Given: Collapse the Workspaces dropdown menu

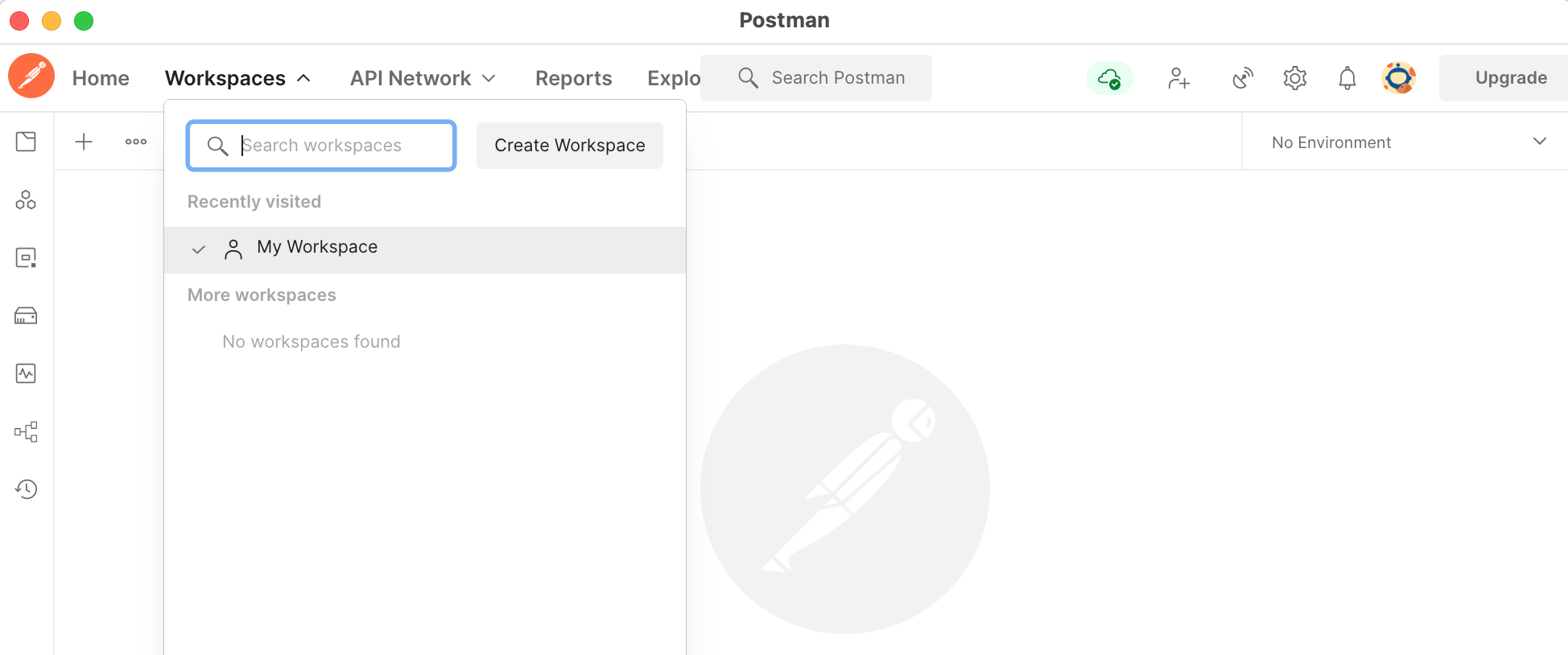Looking at the screenshot, I should pyautogui.click(x=237, y=78).
